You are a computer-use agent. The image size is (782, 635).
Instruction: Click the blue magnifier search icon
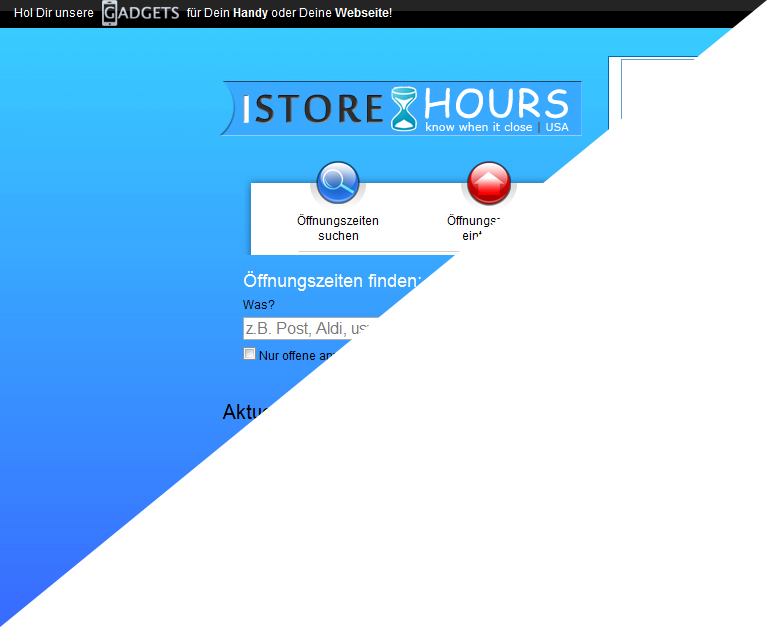(338, 183)
